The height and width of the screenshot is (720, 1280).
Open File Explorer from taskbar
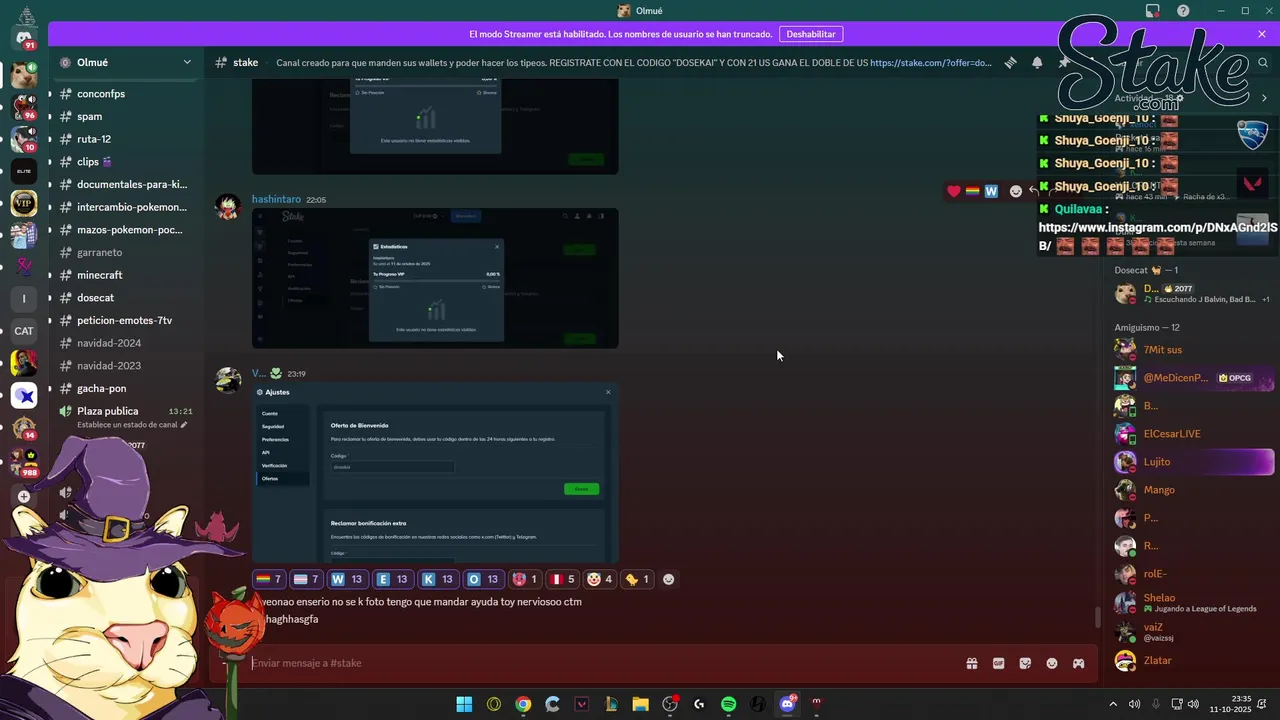click(640, 704)
